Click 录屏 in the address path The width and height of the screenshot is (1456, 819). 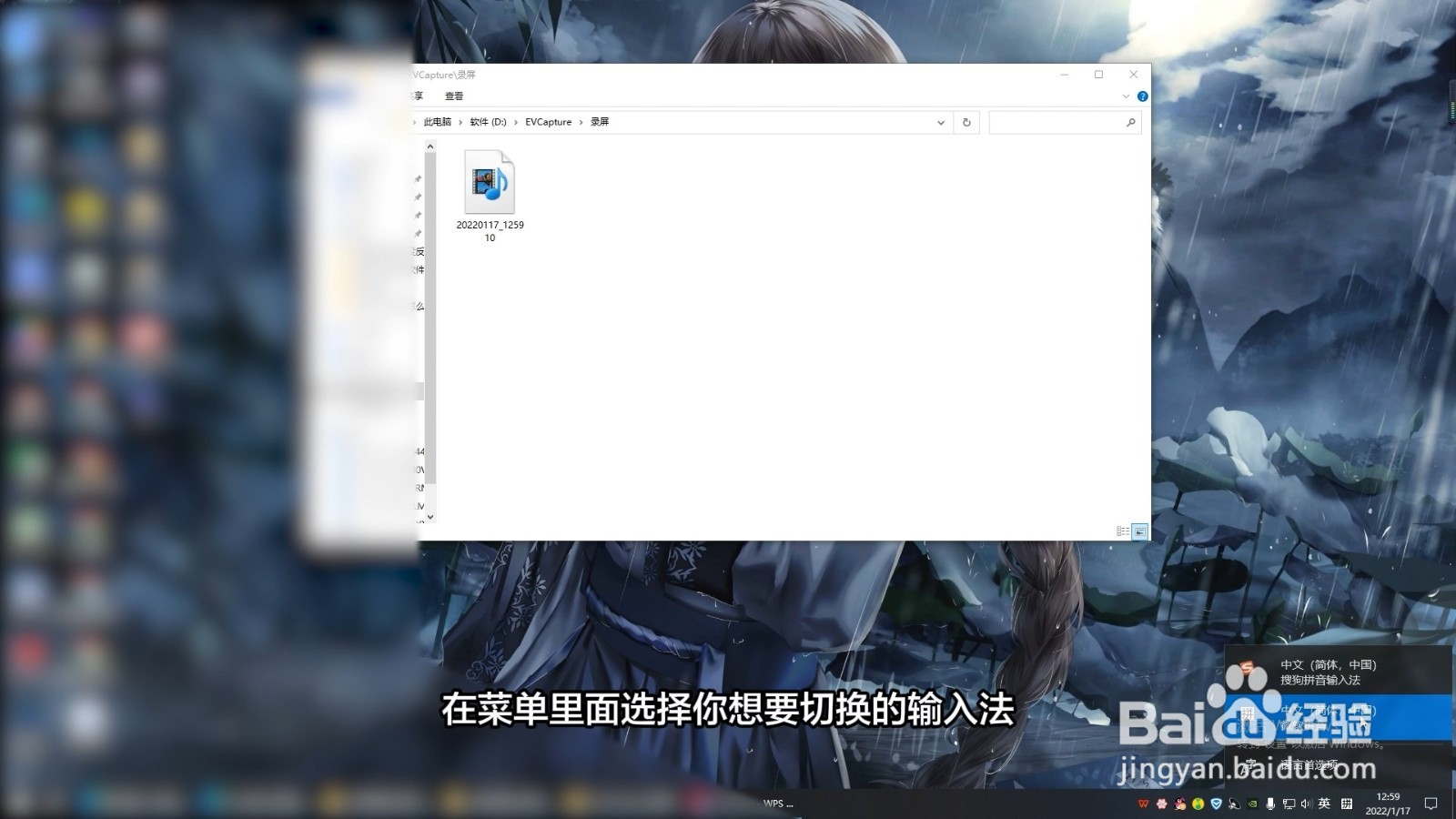(x=600, y=122)
